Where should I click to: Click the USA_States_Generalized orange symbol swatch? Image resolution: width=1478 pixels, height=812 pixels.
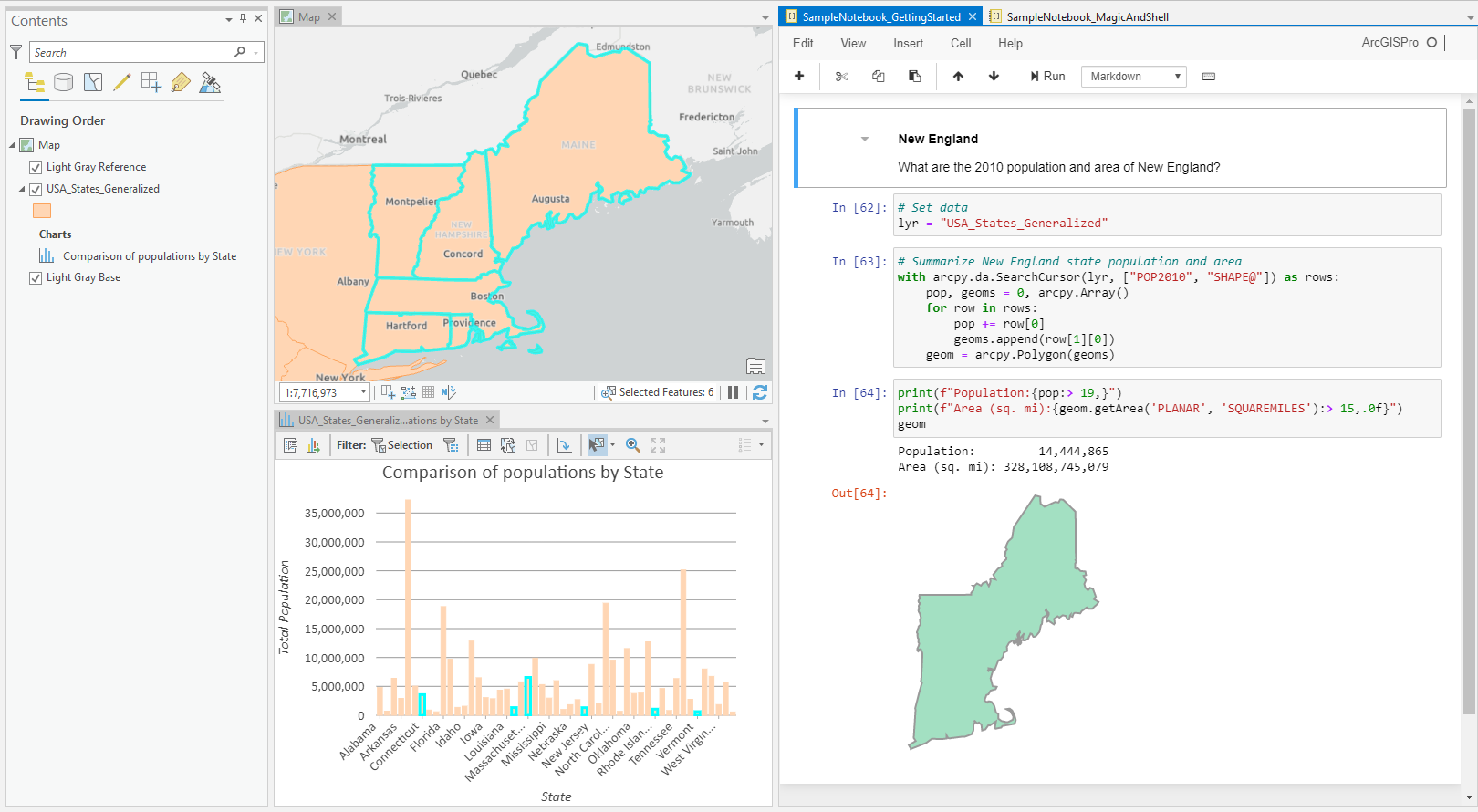(42, 211)
